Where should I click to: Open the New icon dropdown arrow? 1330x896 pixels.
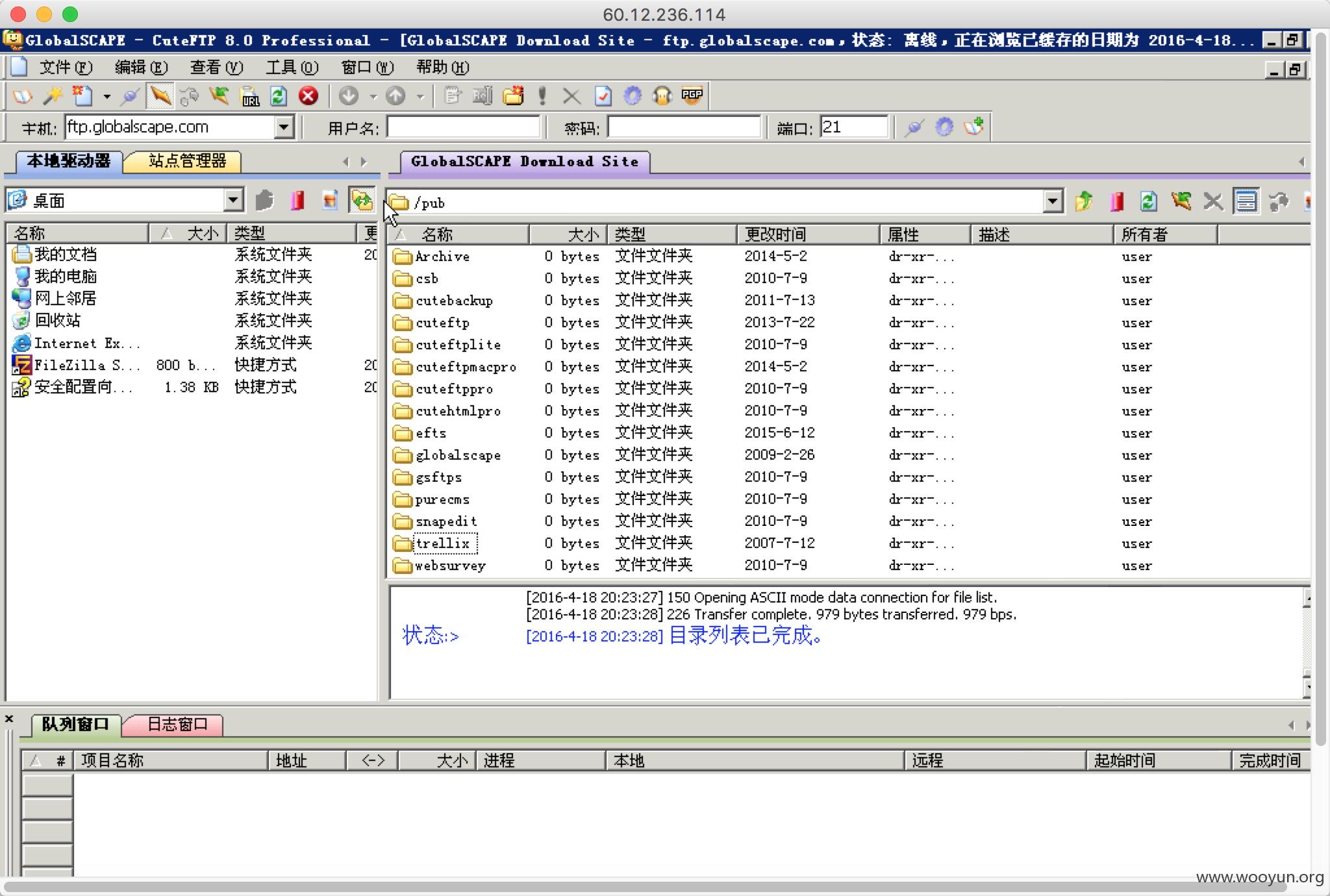[107, 97]
